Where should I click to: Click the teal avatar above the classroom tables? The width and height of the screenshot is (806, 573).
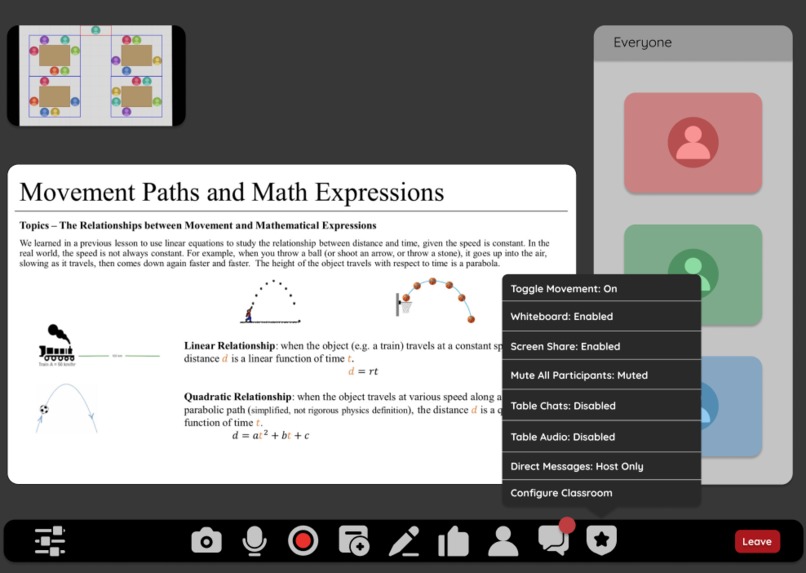pos(96,30)
